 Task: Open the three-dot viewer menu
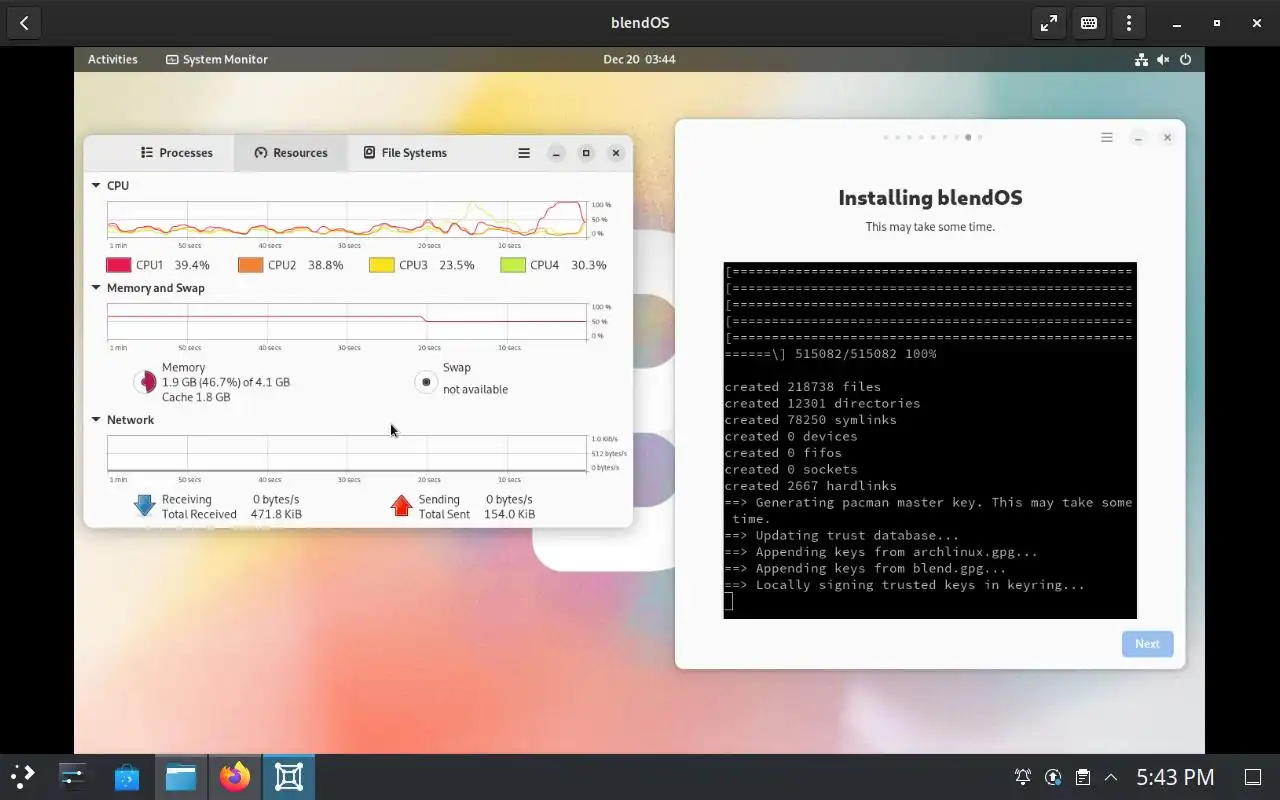pyautogui.click(x=1129, y=23)
